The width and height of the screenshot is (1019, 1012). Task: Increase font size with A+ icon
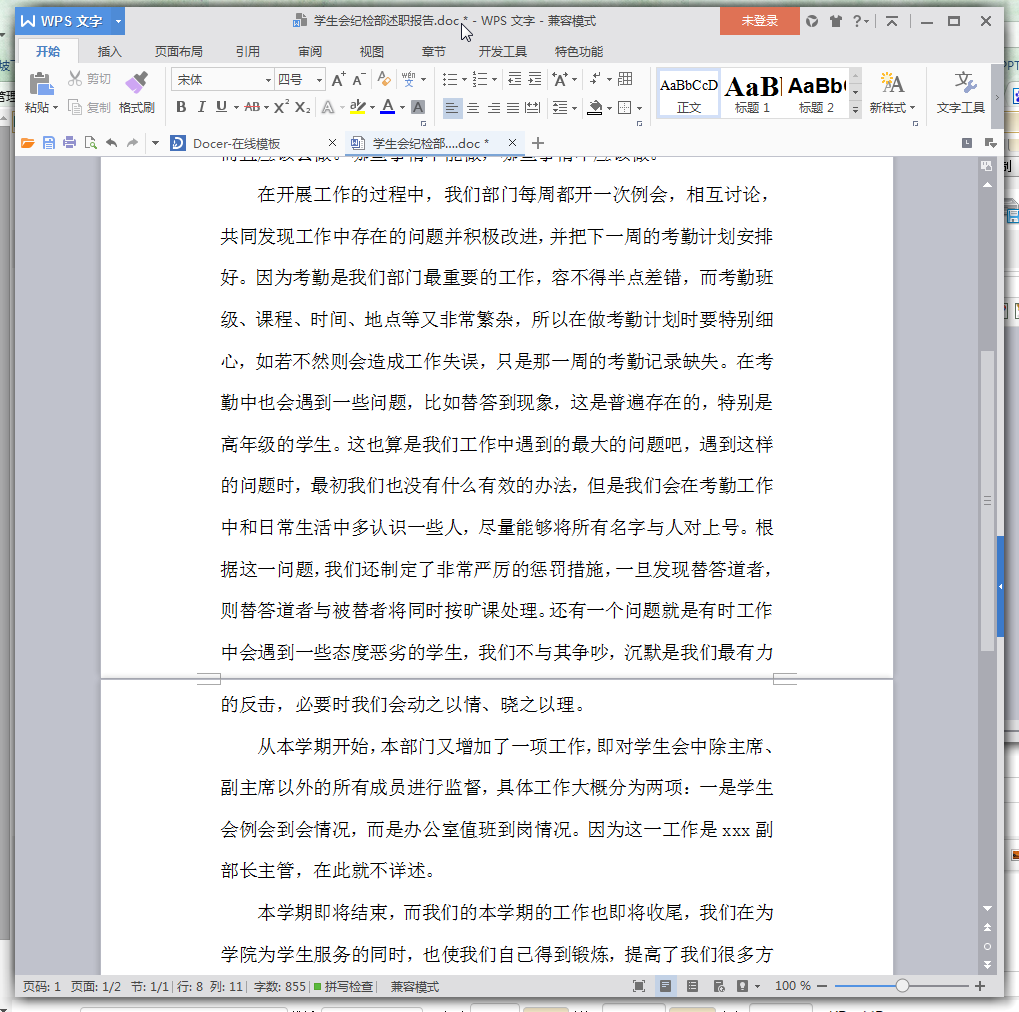click(x=339, y=79)
